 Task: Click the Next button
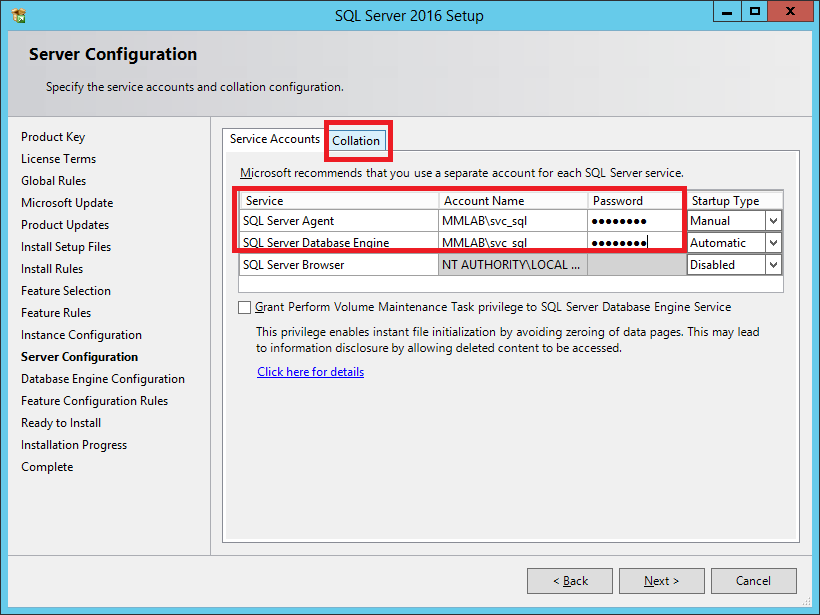pos(661,581)
